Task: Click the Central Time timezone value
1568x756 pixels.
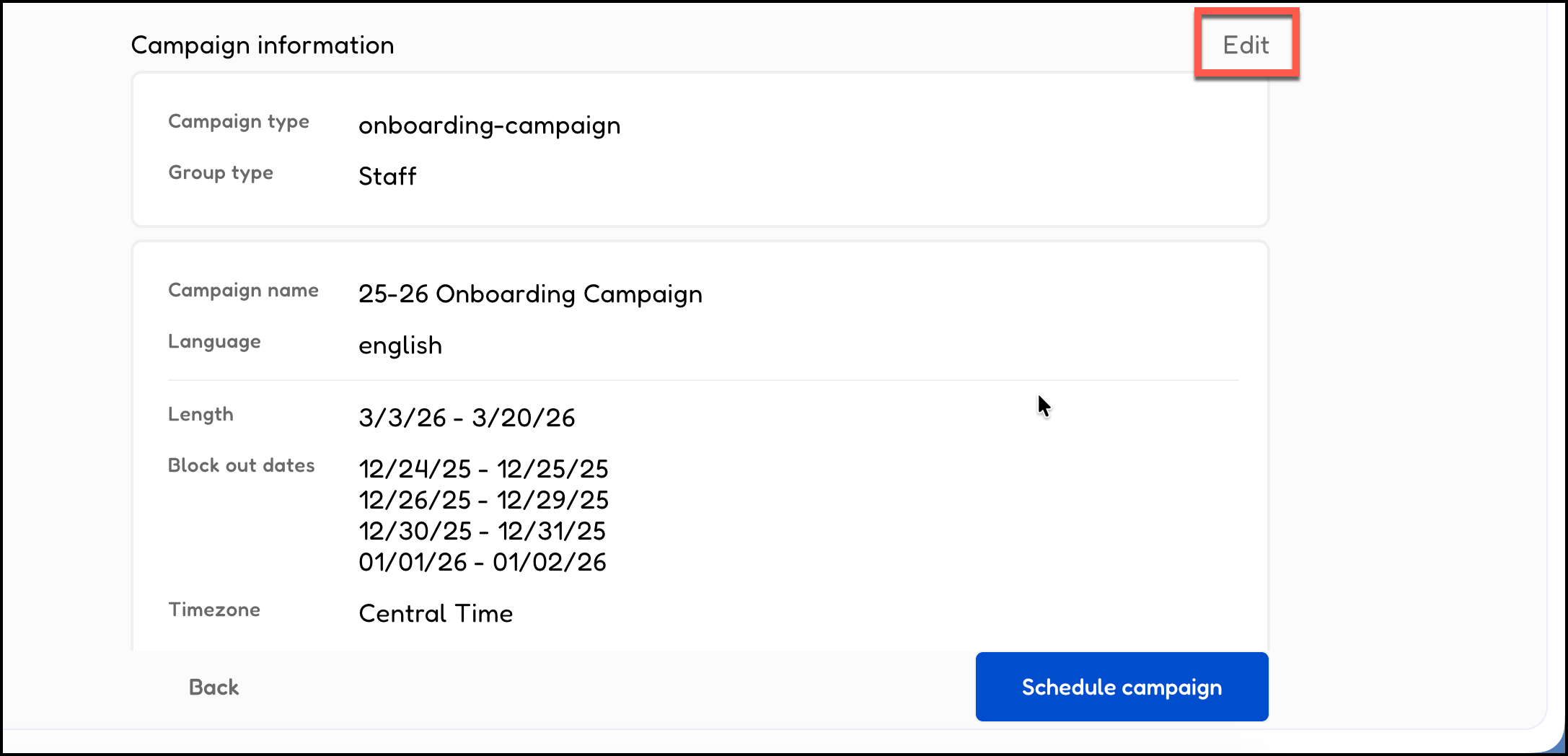Action: [436, 613]
